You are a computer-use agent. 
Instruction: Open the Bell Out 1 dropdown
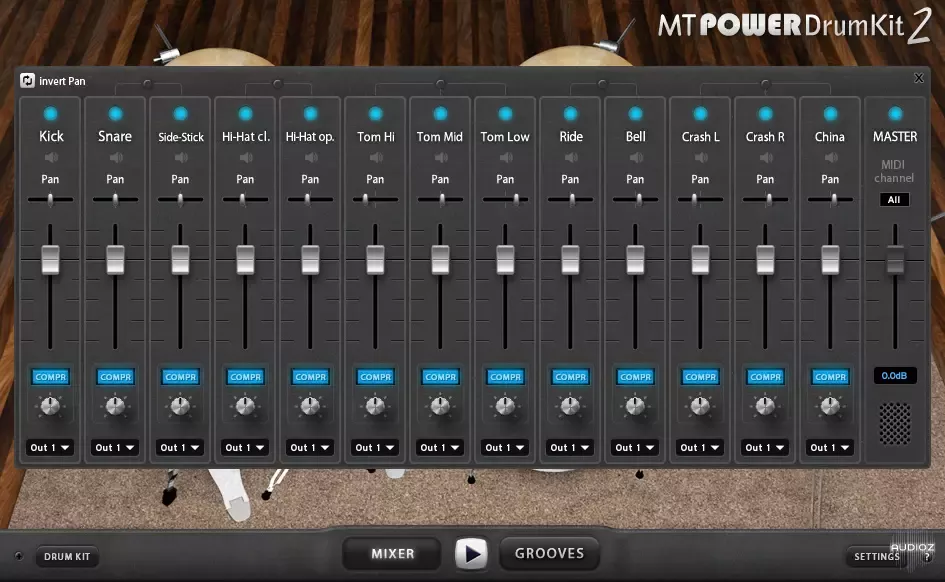pyautogui.click(x=635, y=448)
